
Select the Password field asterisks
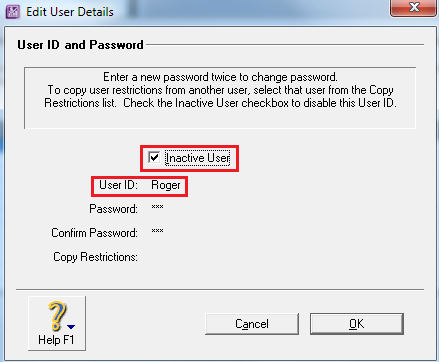pyautogui.click(x=157, y=207)
